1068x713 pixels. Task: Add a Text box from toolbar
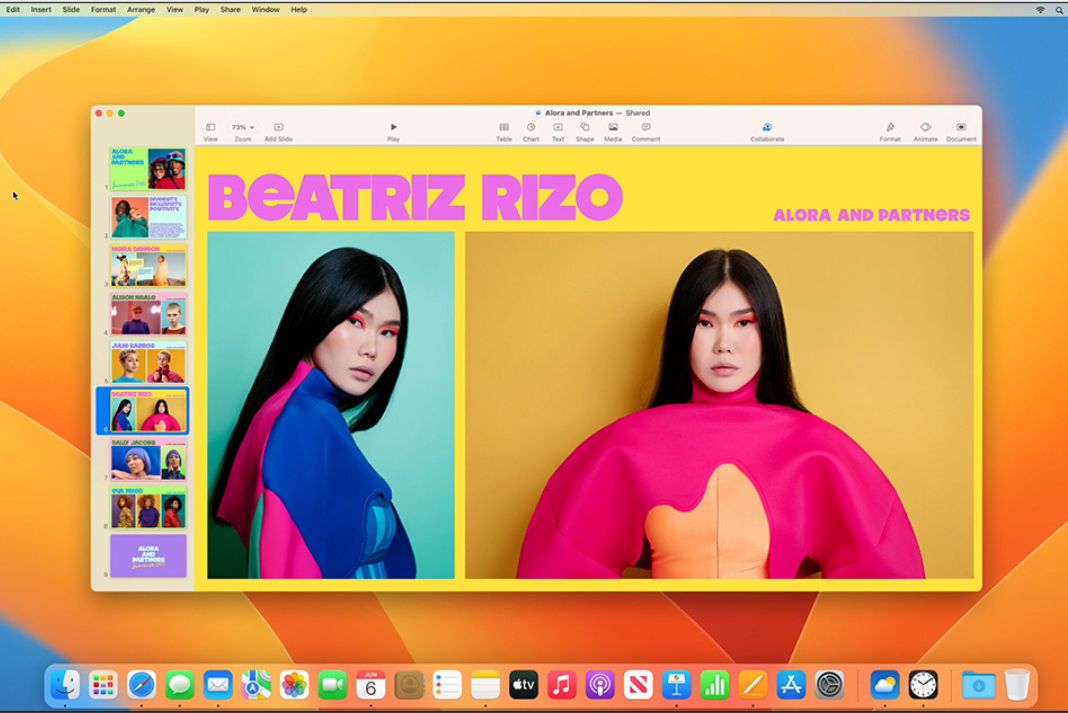click(558, 128)
